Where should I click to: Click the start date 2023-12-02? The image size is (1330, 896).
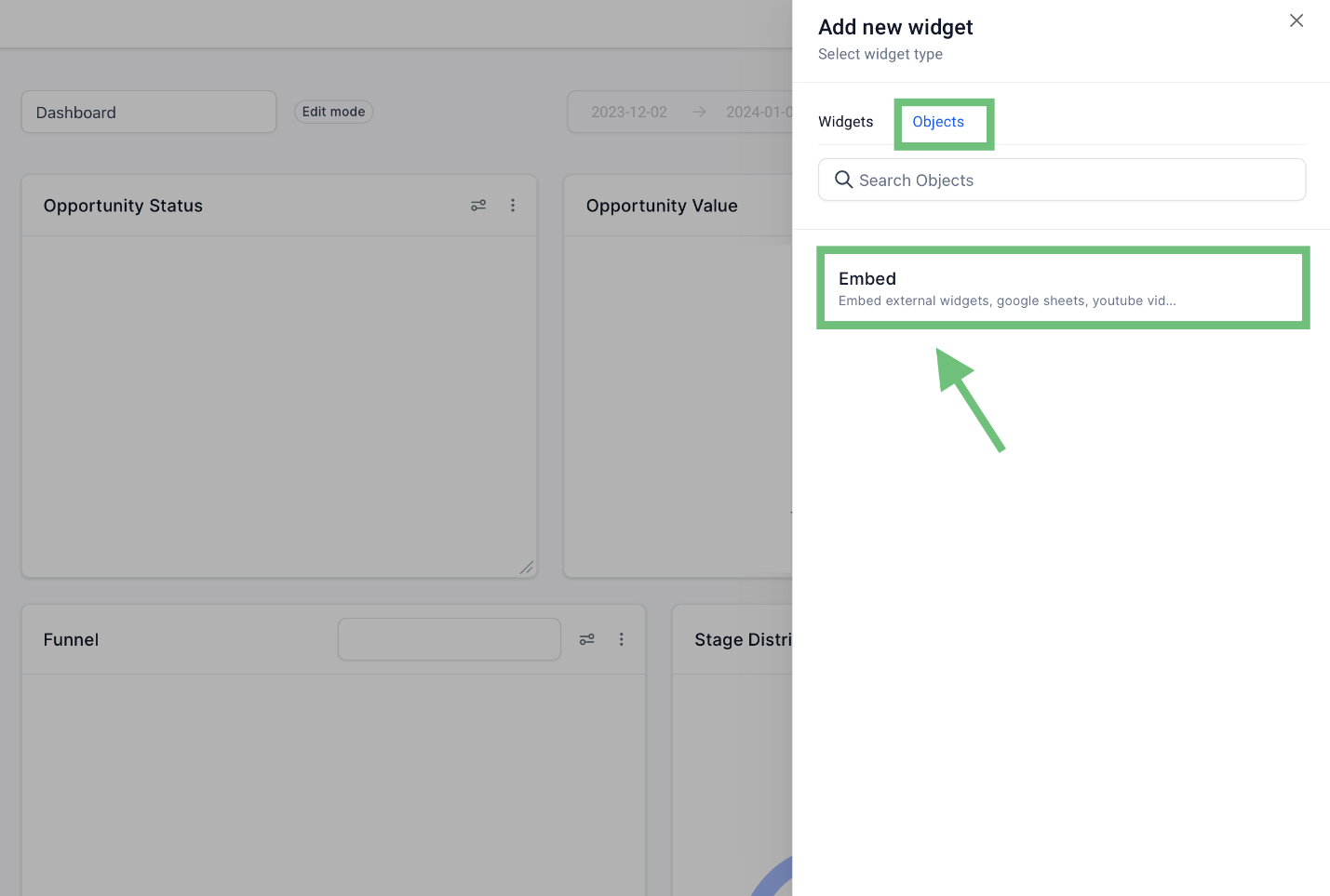(x=629, y=112)
